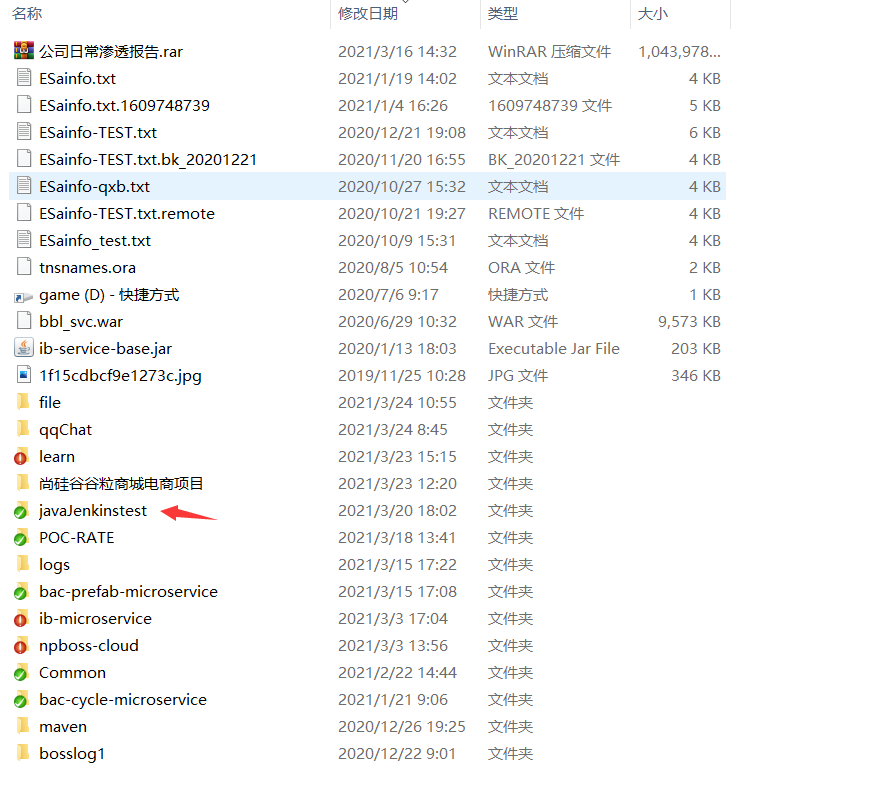Click the size value 203 KB
Screen dimensions: 885x786
point(695,349)
